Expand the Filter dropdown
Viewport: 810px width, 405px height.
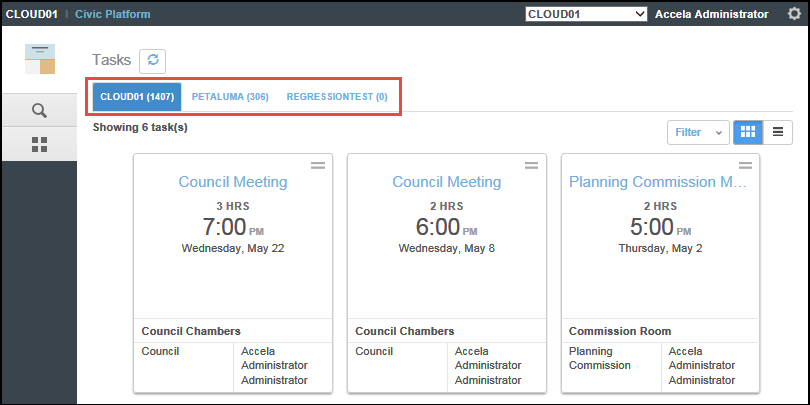pos(698,132)
